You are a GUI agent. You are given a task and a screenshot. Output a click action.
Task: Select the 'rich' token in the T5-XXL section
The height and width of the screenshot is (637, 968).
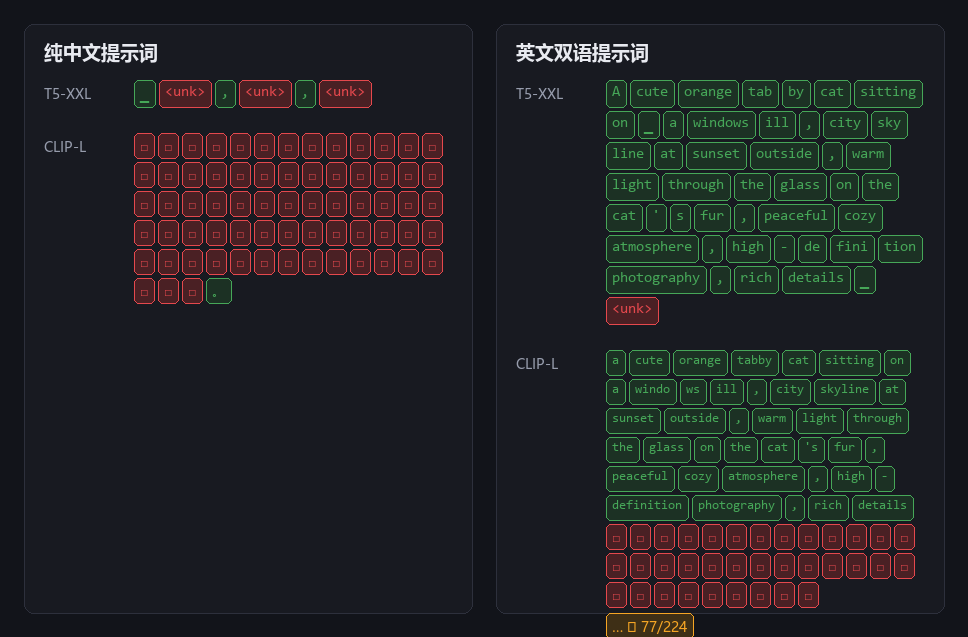point(756,280)
